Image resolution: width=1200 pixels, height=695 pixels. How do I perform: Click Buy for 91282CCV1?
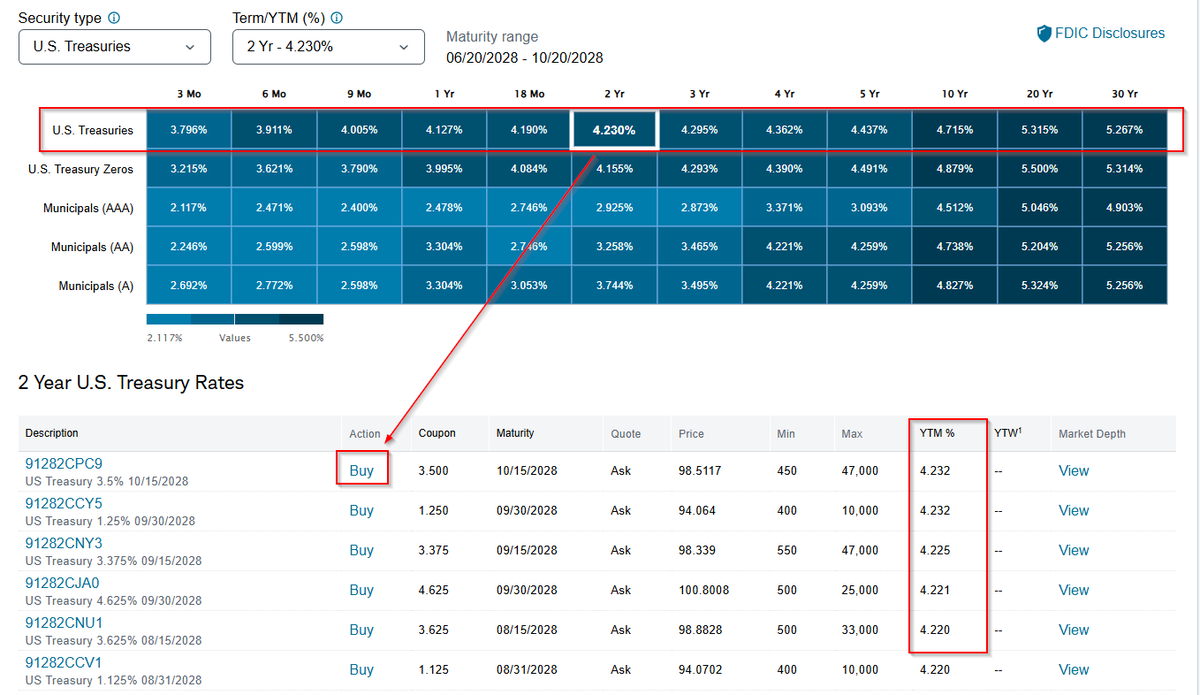coord(361,670)
